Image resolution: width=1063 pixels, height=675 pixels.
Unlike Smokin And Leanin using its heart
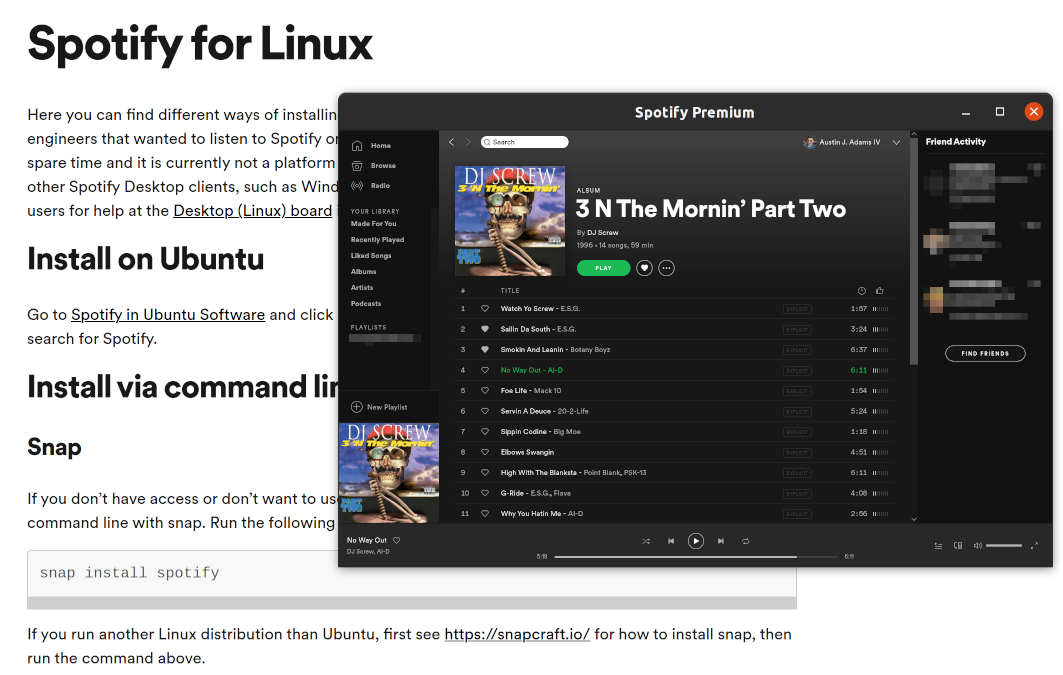coord(485,350)
